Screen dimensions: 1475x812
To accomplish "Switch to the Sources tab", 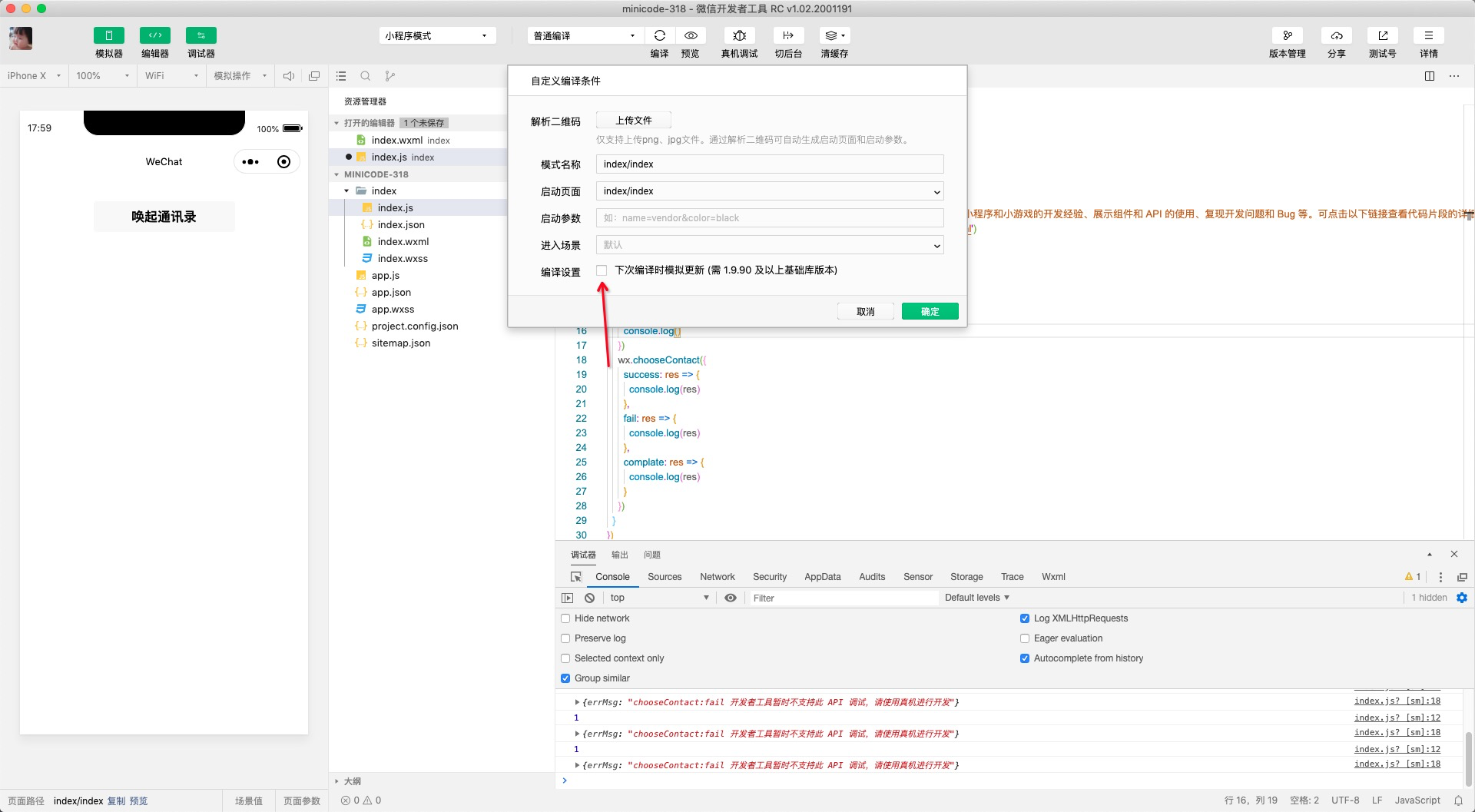I will pyautogui.click(x=665, y=577).
